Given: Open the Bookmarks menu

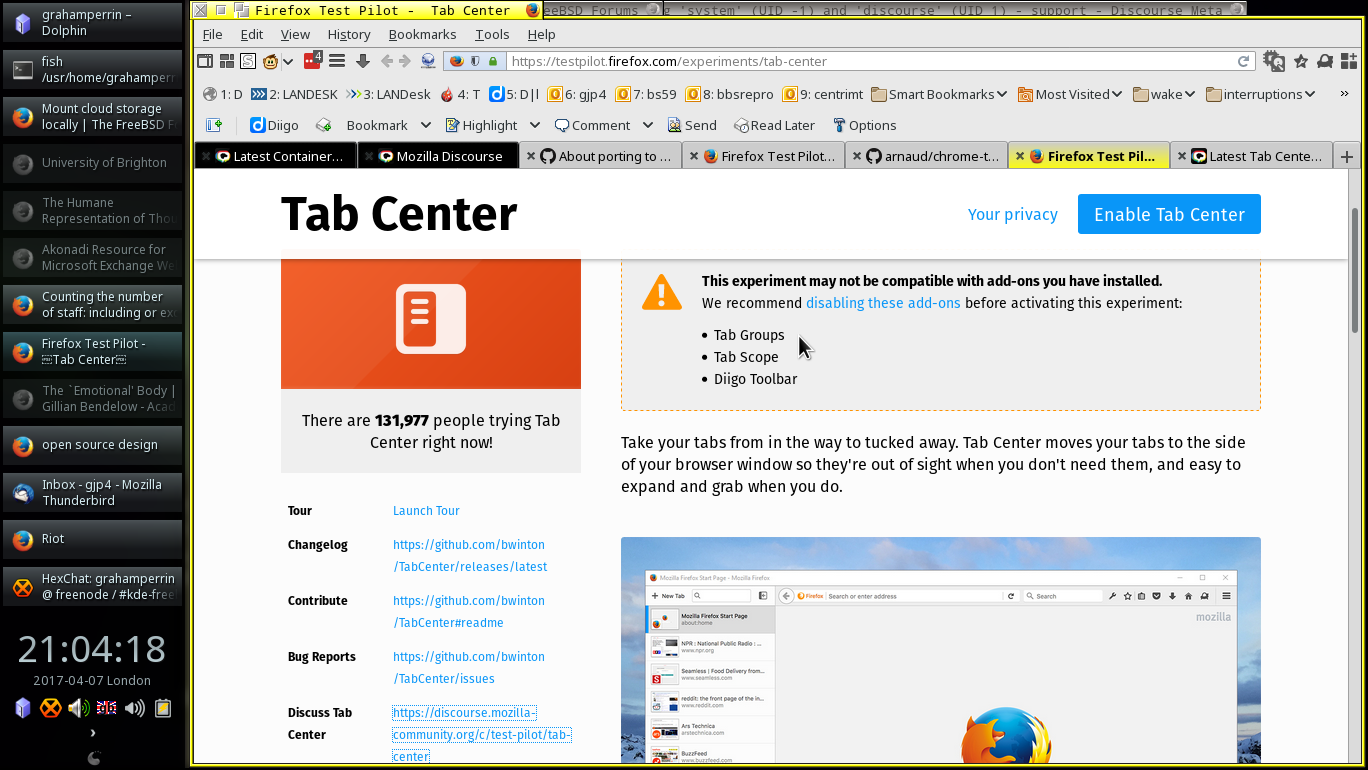Looking at the screenshot, I should point(422,34).
